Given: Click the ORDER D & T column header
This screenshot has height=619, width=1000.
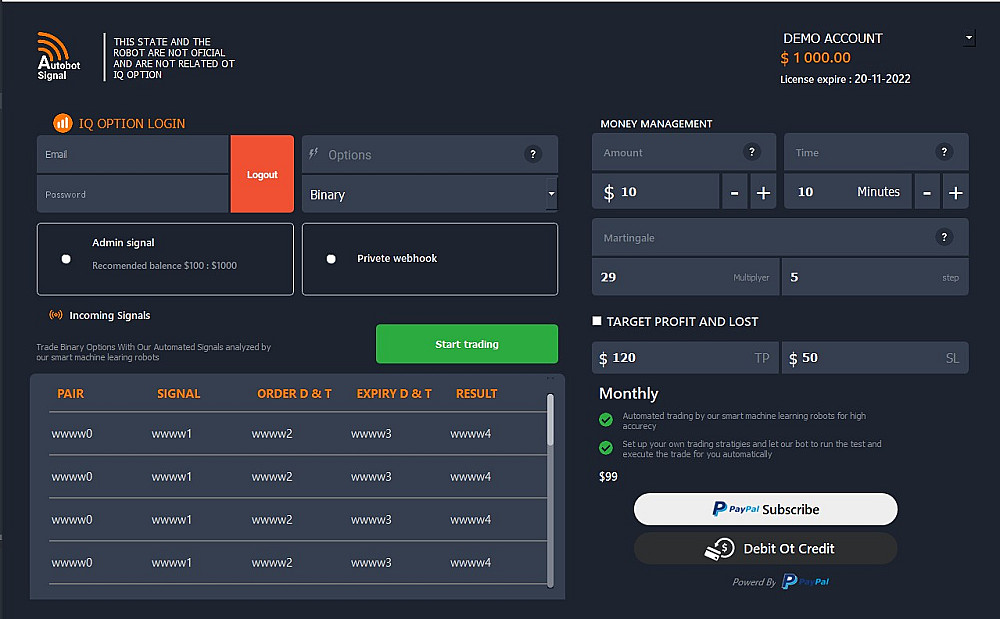Looking at the screenshot, I should click(x=294, y=393).
